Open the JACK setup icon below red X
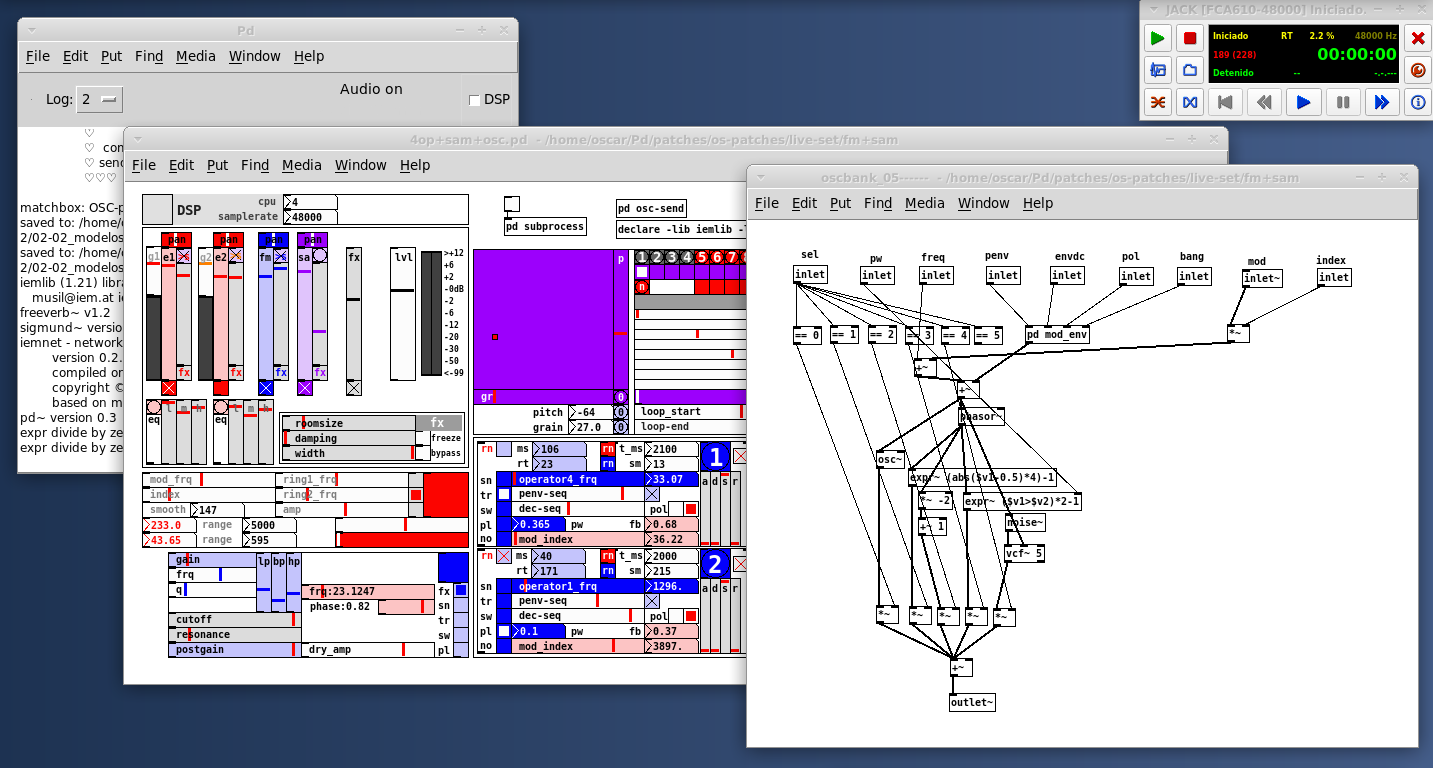 [x=1417, y=70]
